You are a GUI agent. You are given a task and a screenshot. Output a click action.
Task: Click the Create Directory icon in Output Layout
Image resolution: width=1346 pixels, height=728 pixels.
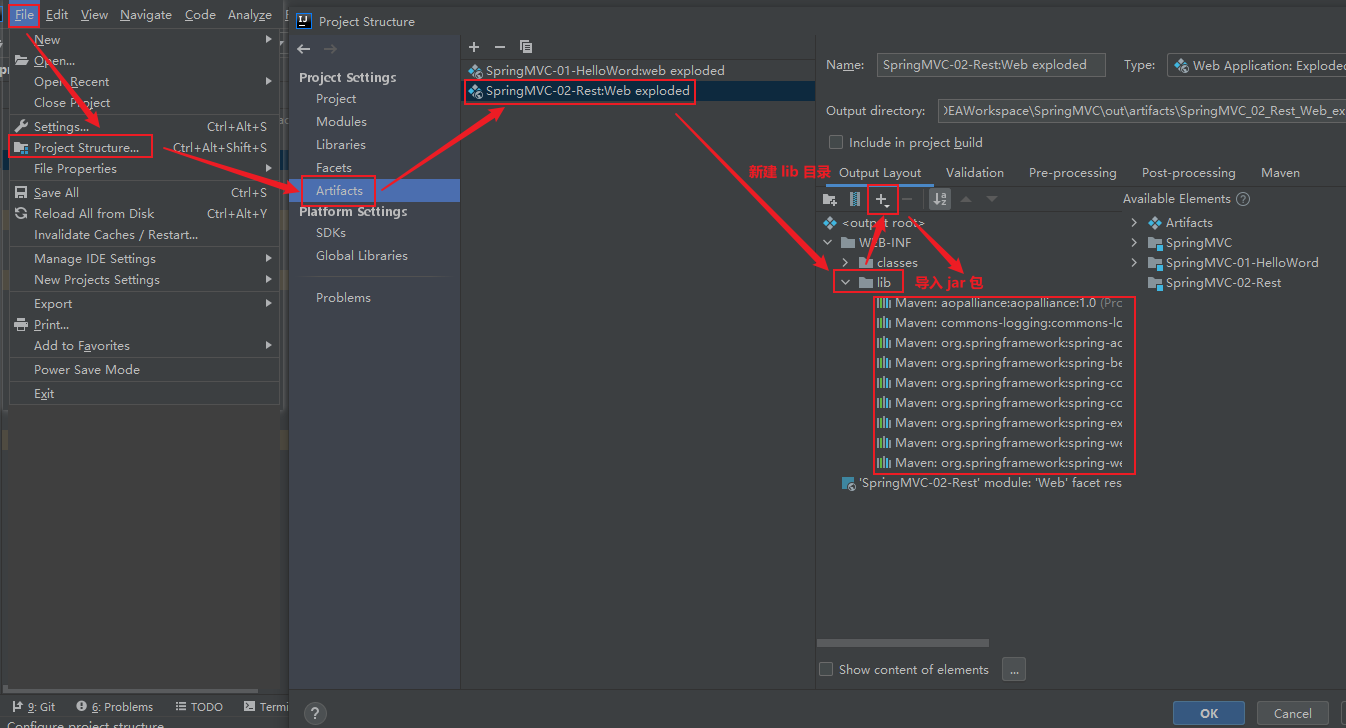pos(830,199)
